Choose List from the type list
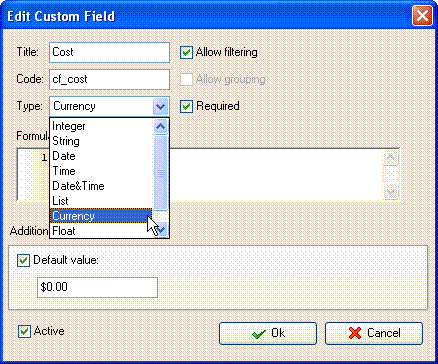Screen dimensions: 438x364 click(x=101, y=201)
